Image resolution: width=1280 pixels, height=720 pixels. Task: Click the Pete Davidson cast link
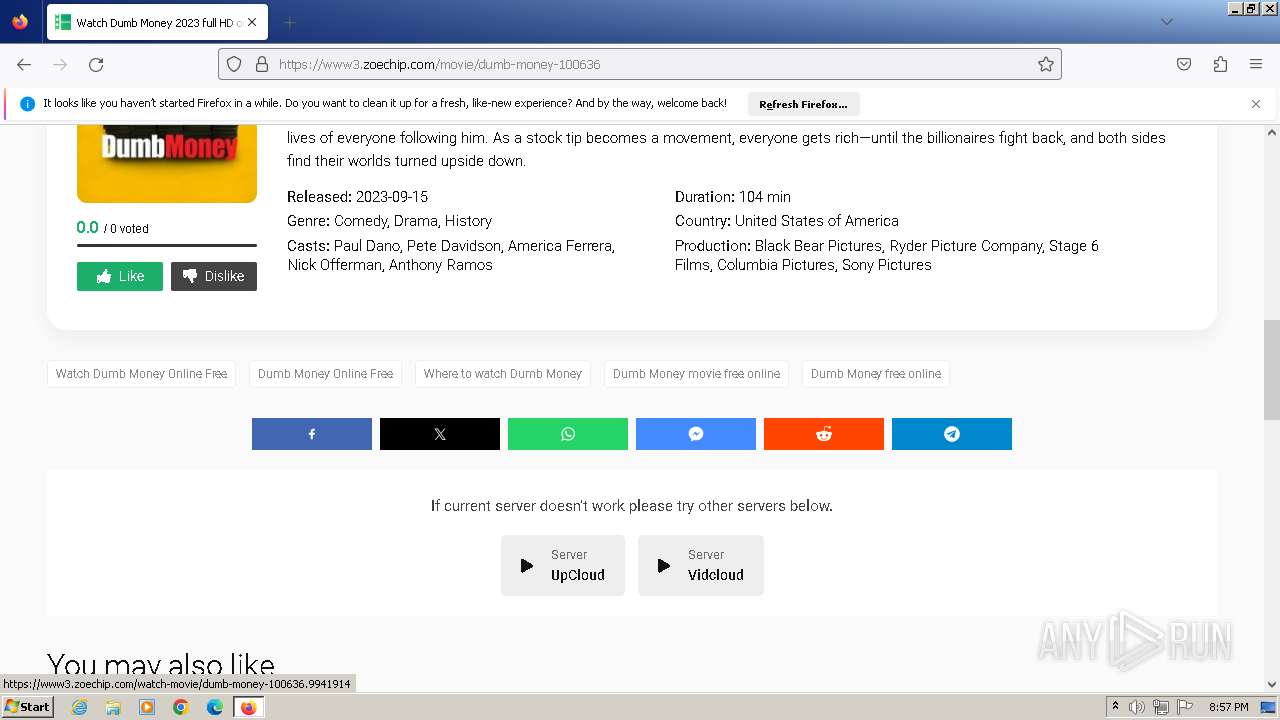[453, 246]
